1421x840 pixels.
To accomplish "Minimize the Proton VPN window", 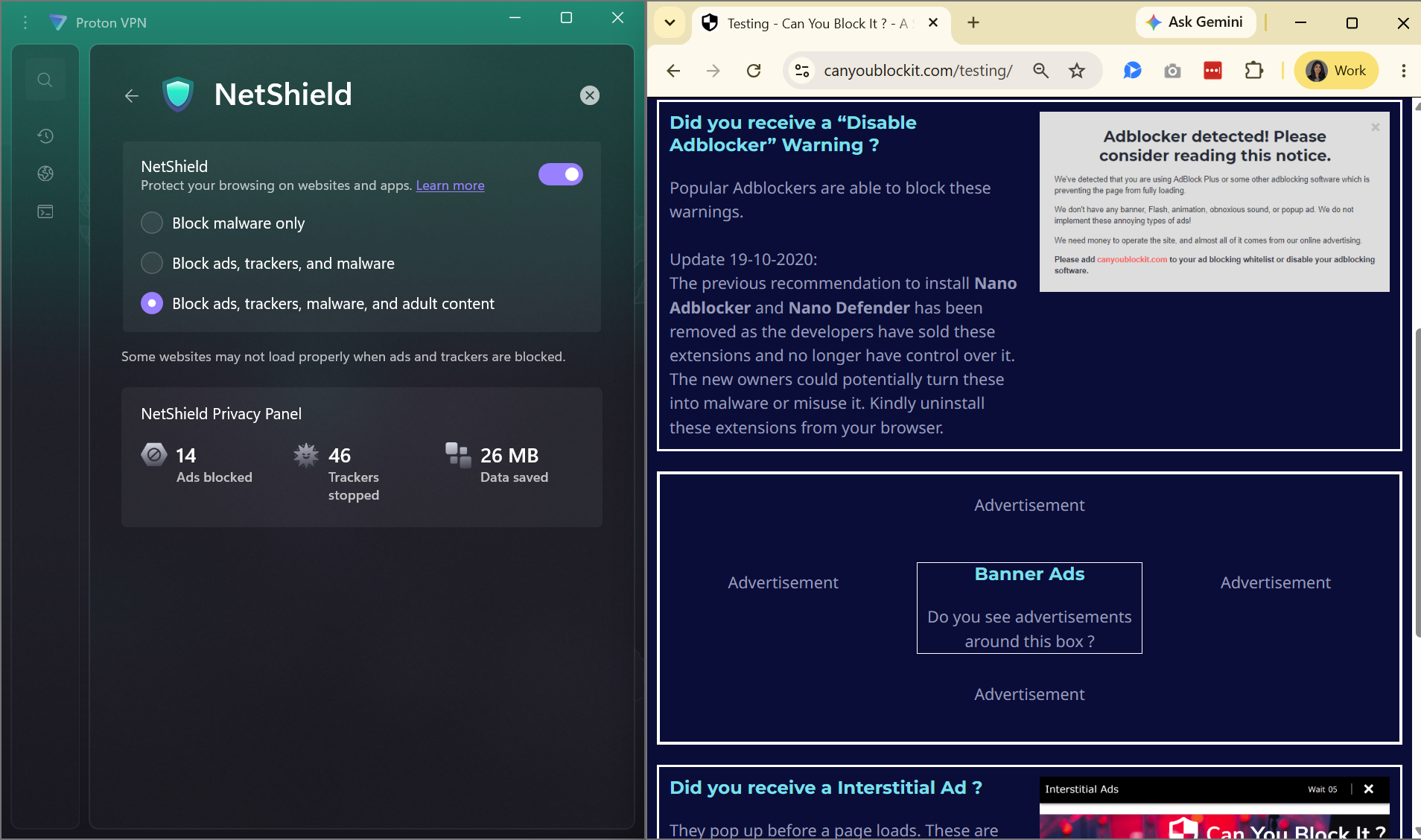I will point(515,18).
